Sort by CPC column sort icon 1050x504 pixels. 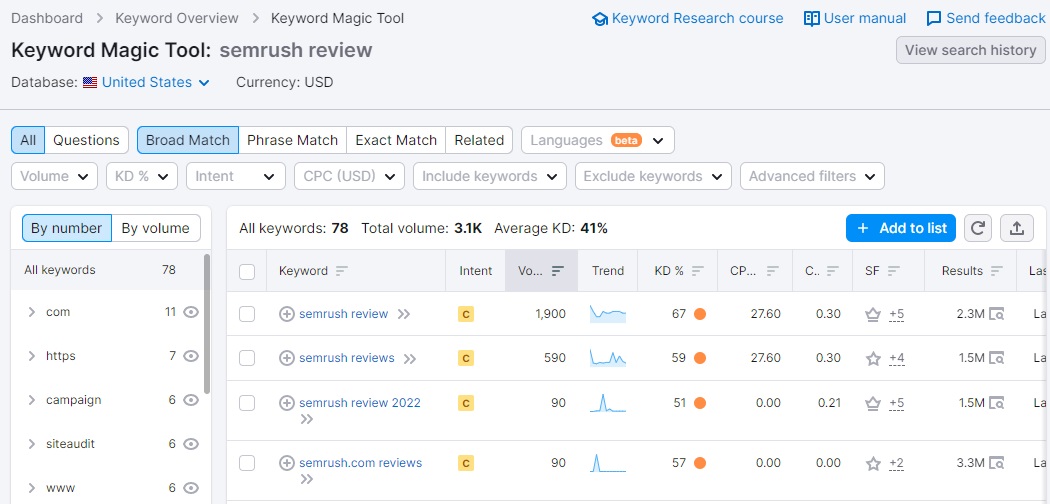click(x=772, y=271)
